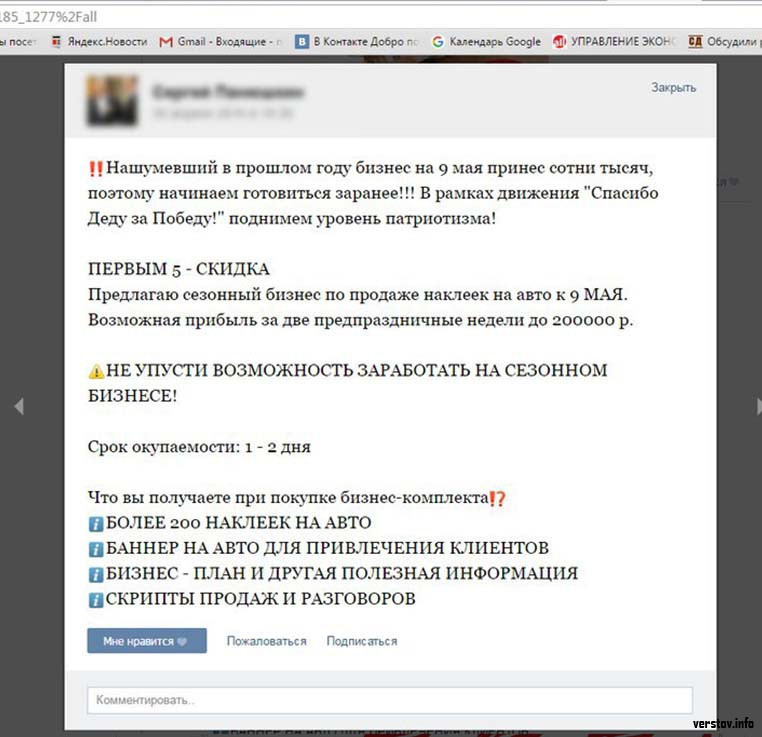Go to the next photo with right arrow

coord(757,406)
